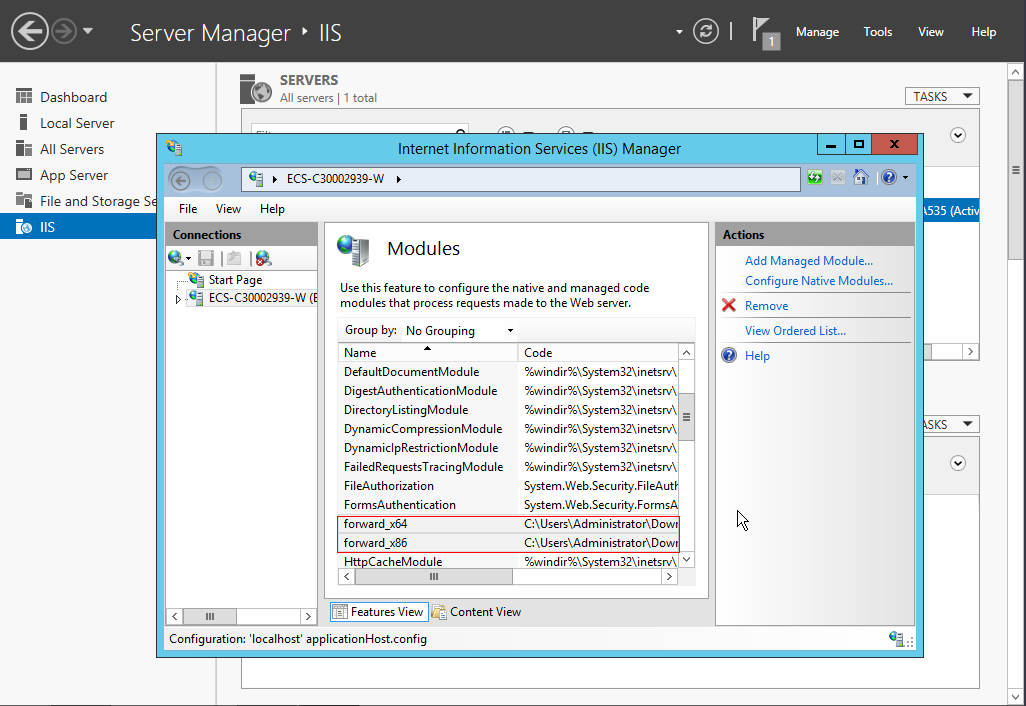Go to IIS Manager Home page

(x=860, y=177)
